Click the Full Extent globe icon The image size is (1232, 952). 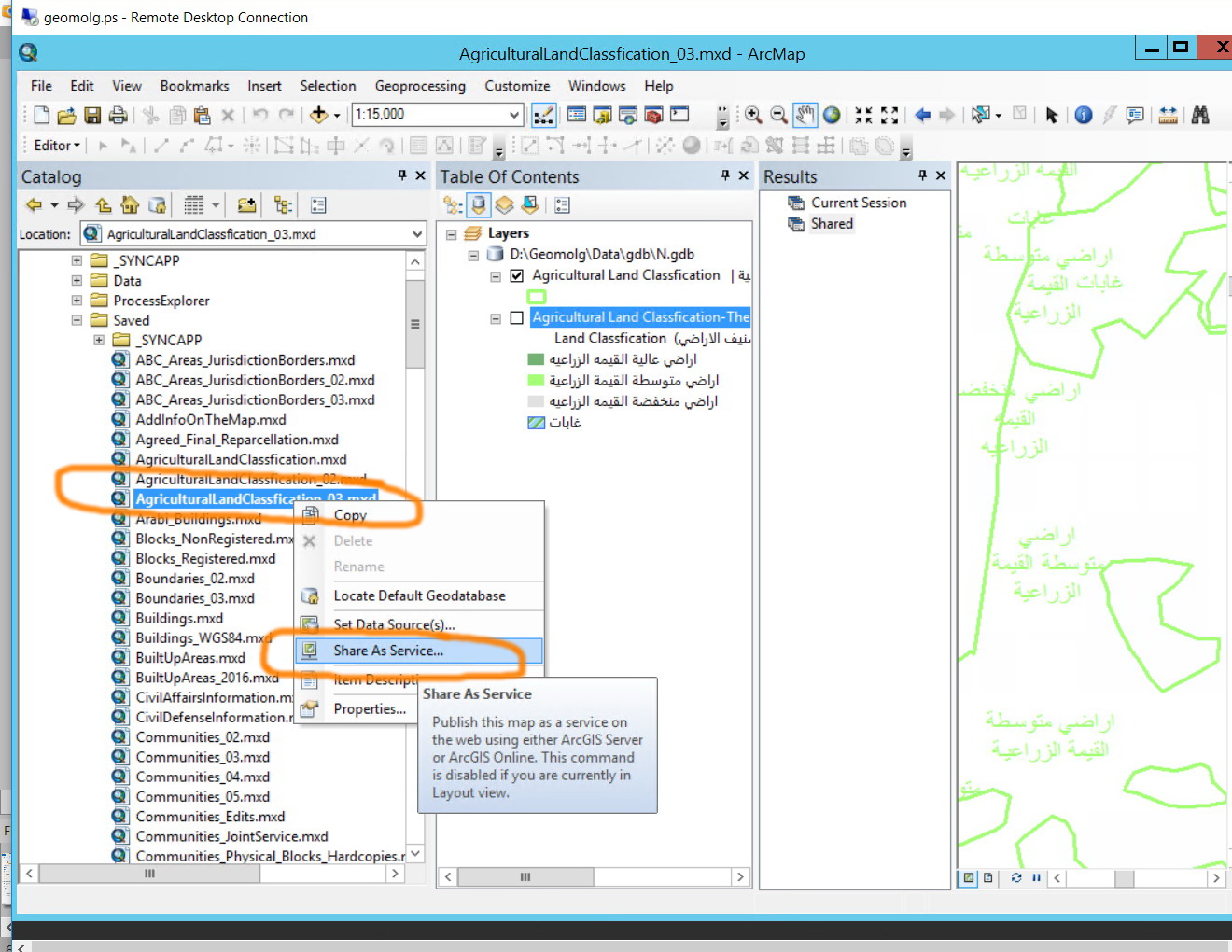832,115
